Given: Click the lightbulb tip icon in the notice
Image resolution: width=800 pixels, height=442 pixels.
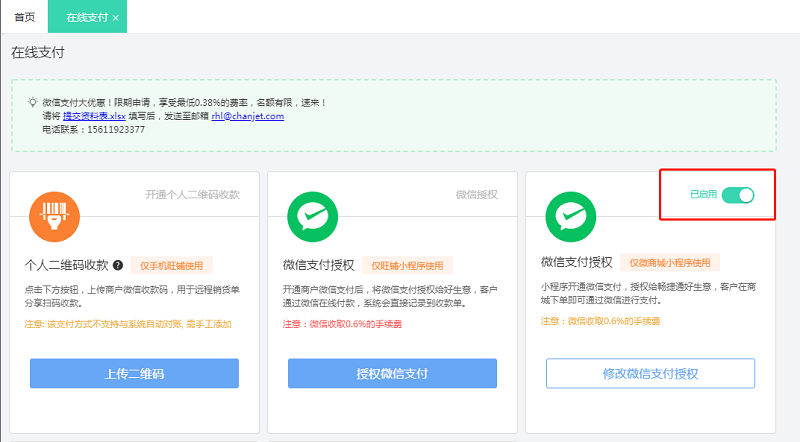Looking at the screenshot, I should [x=33, y=102].
